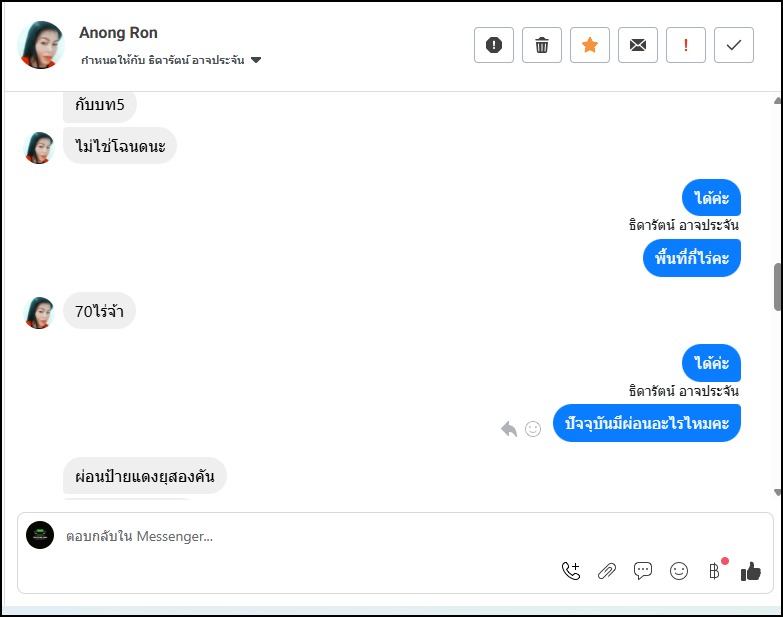Click the envelope mark-unread icon

[638, 45]
